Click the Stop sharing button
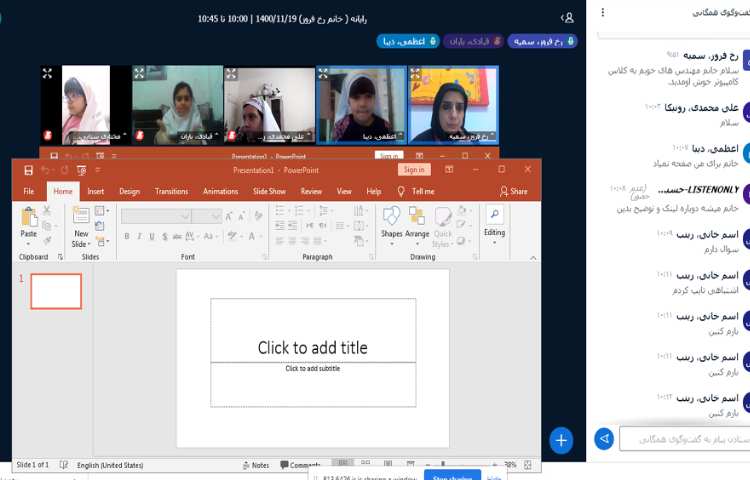This screenshot has height=480, width=750. (x=453, y=477)
